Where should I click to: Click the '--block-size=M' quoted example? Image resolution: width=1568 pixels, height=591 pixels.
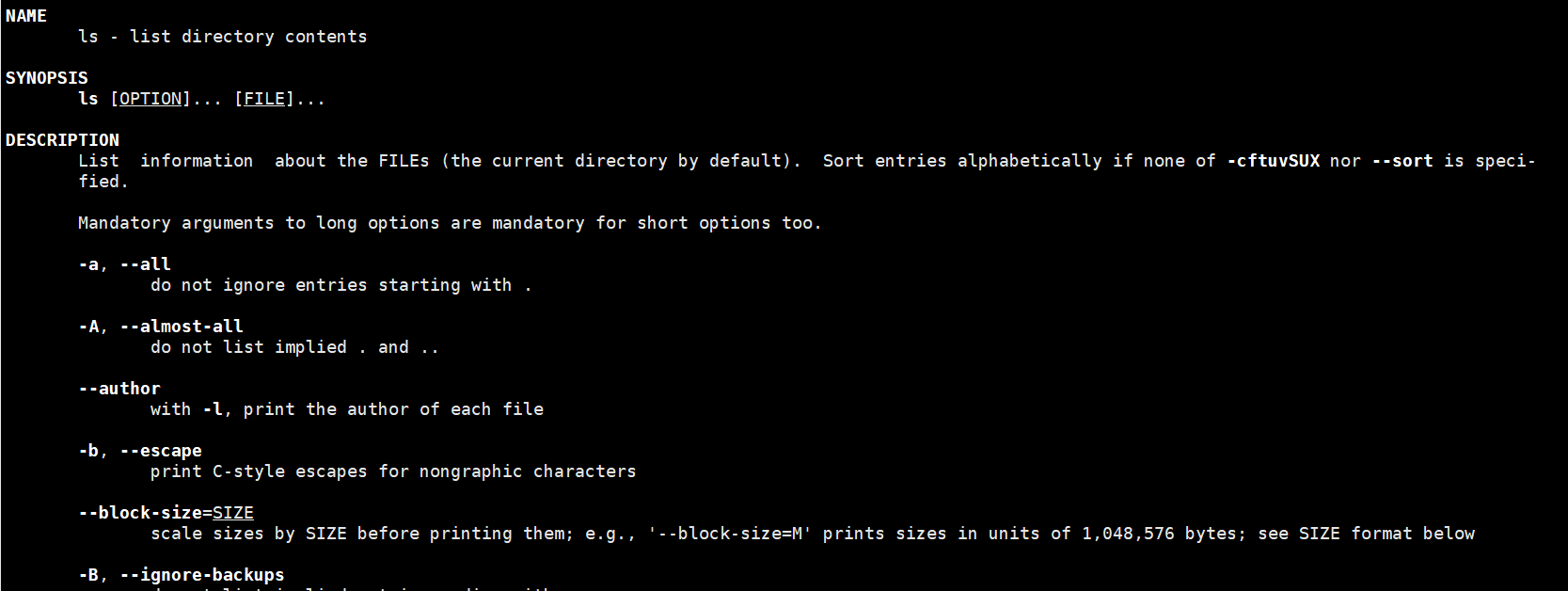click(729, 534)
